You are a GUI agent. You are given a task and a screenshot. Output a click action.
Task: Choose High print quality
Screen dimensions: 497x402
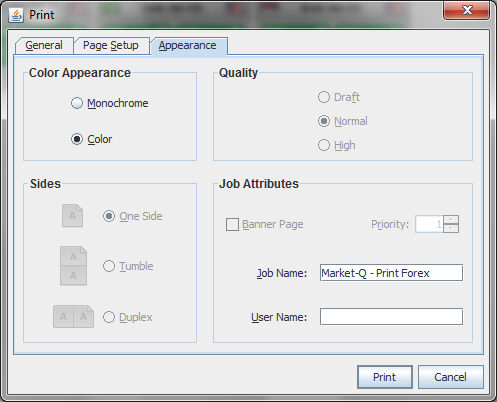[x=324, y=145]
